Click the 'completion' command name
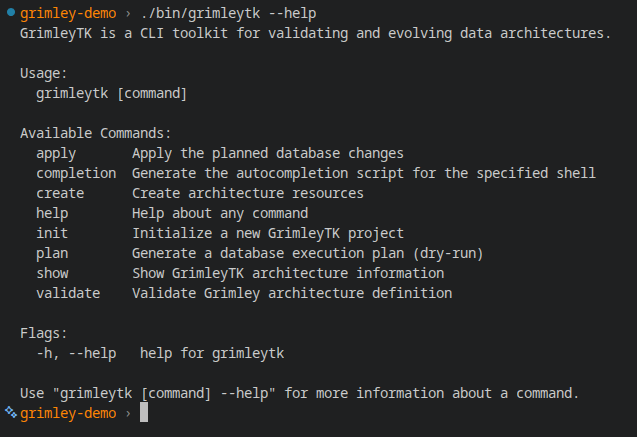The width and height of the screenshot is (637, 437). (x=76, y=174)
